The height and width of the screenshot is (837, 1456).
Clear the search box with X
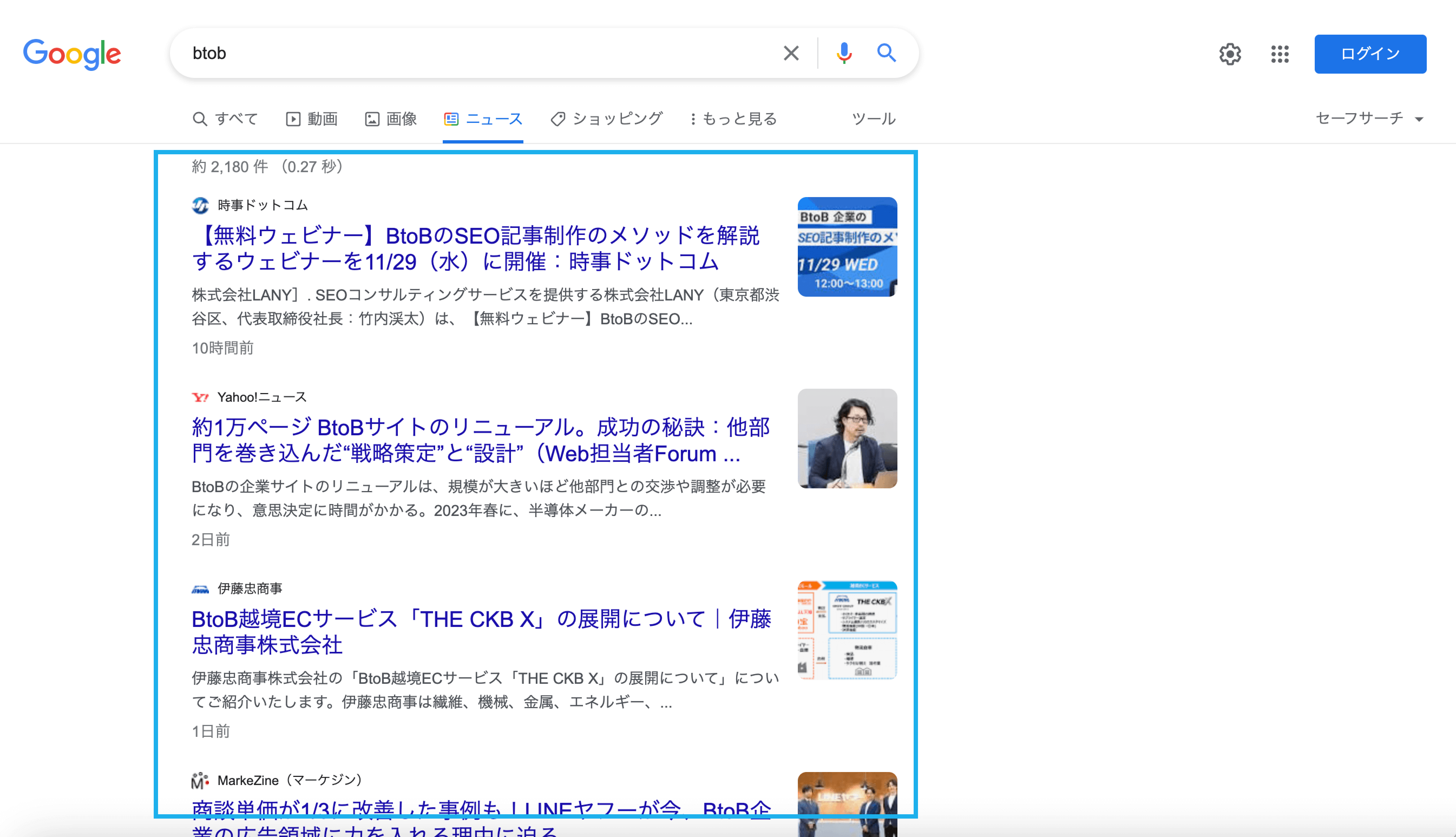coord(791,53)
